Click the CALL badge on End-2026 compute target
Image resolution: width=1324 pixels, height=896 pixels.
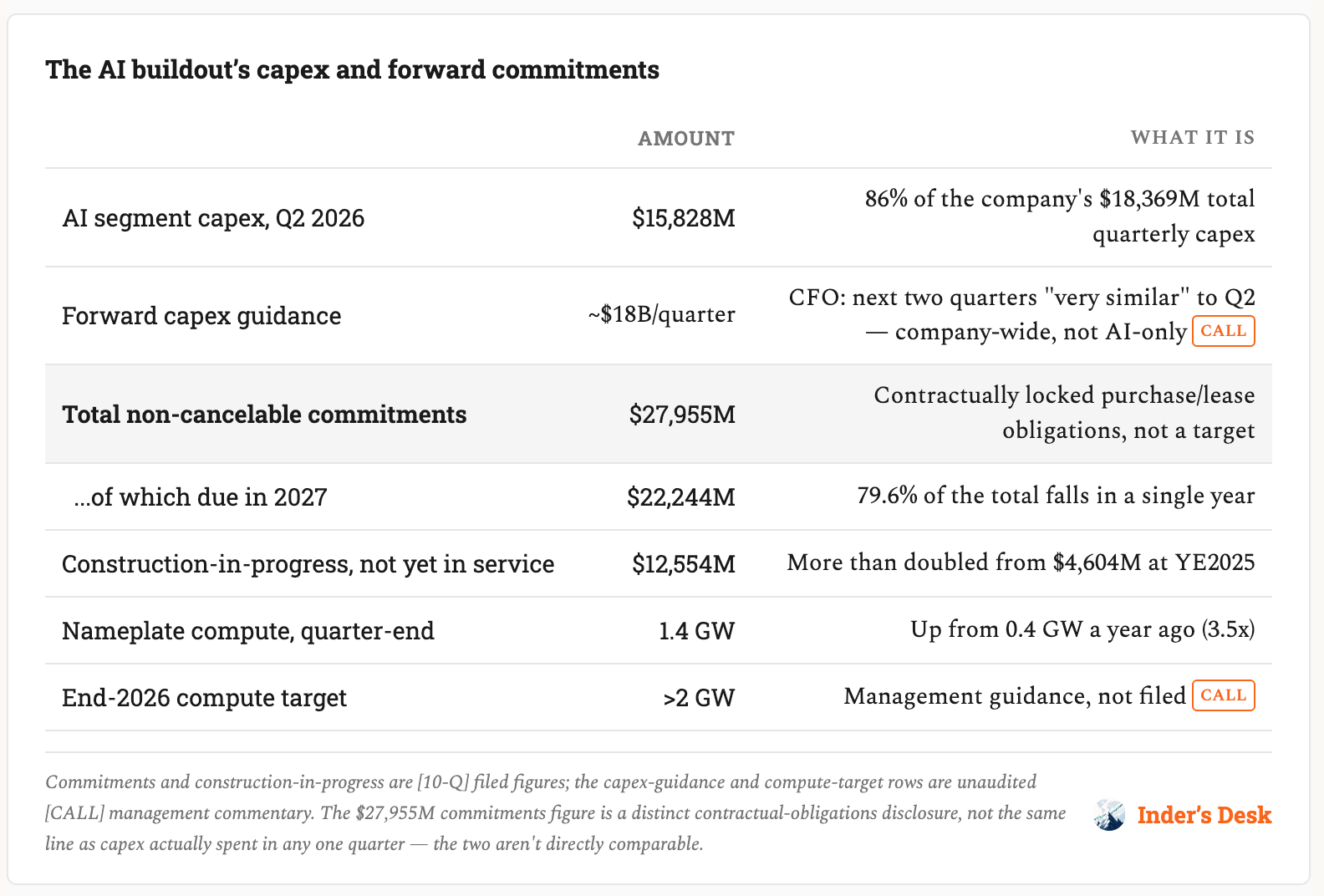1224,695
